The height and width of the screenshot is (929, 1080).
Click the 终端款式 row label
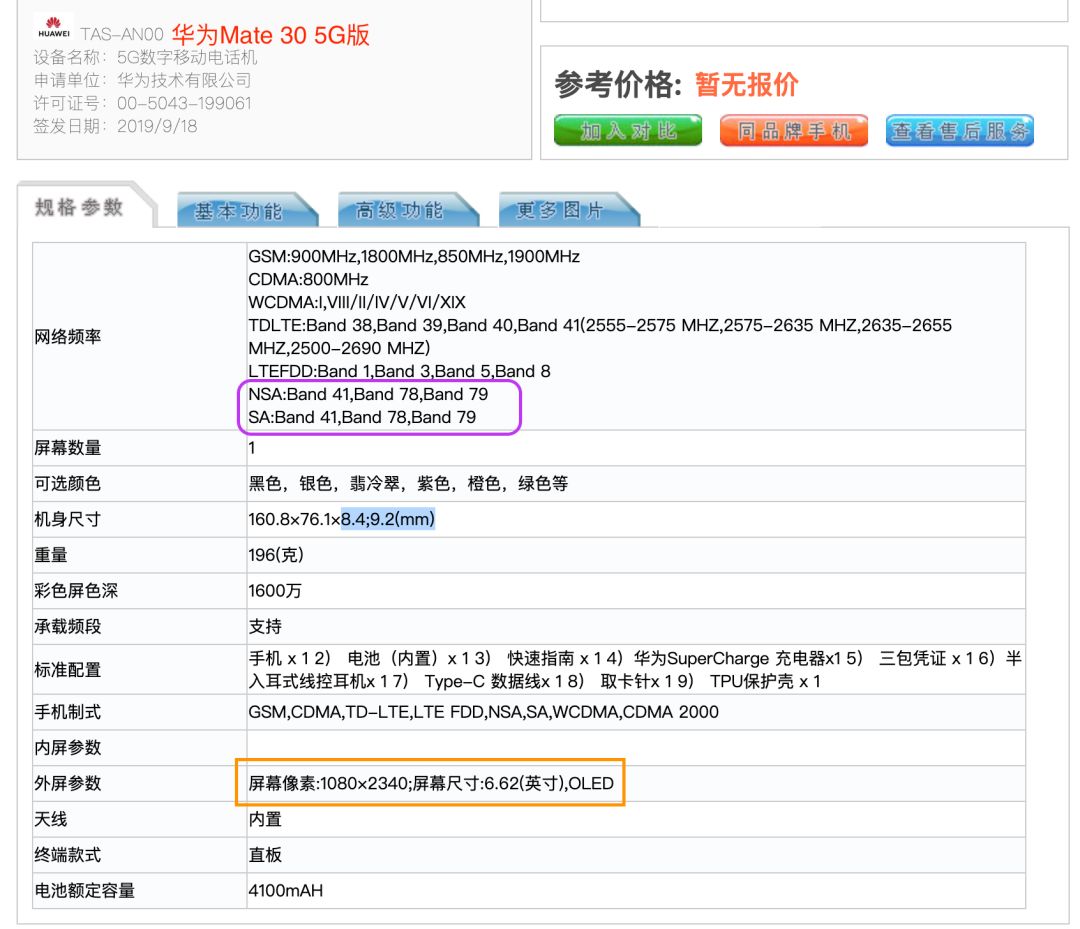coord(68,855)
